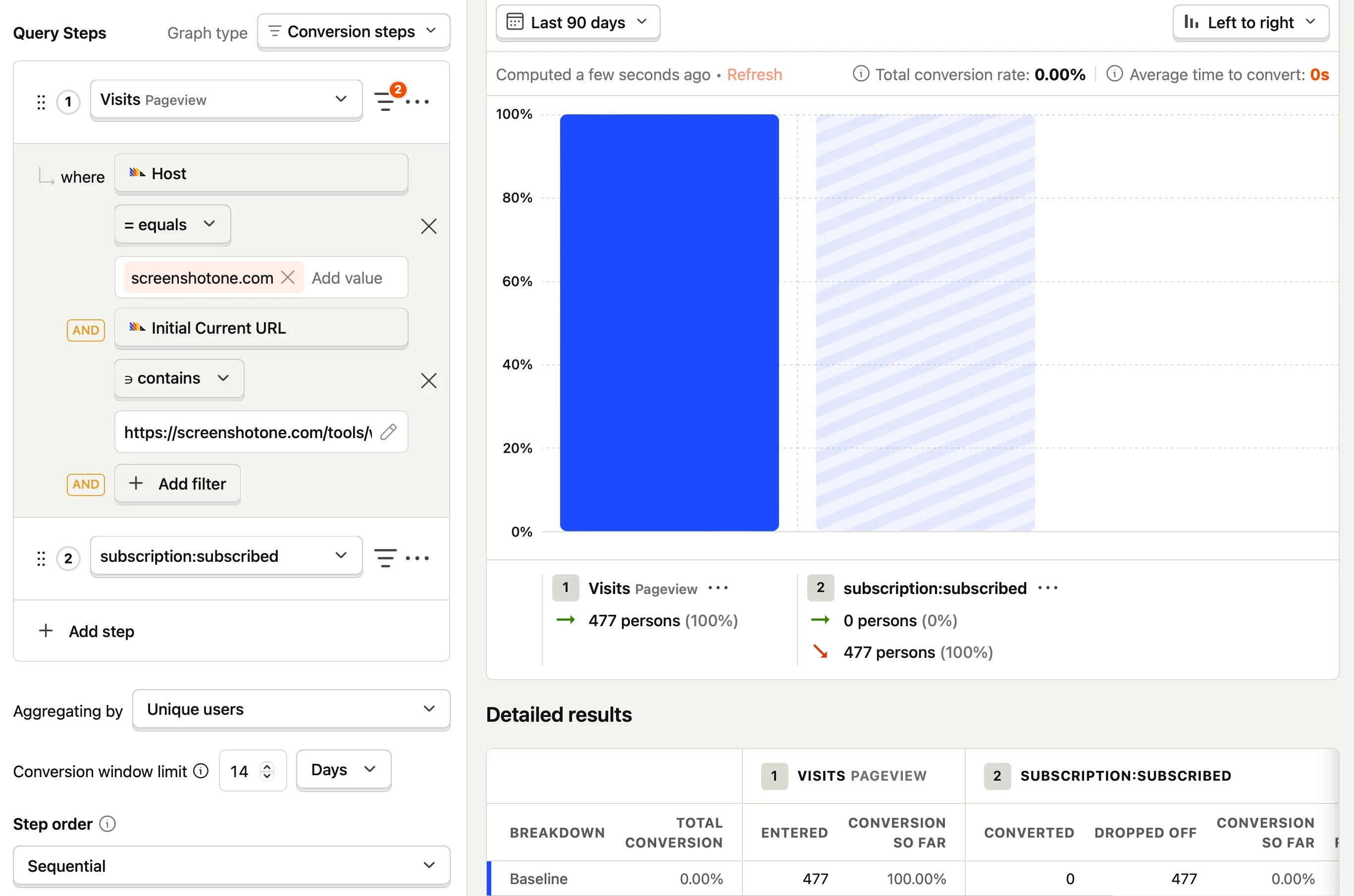Screen dimensions: 1354x896
Task: Open the calendar icon on Last 90 days picker
Action: coord(515,21)
